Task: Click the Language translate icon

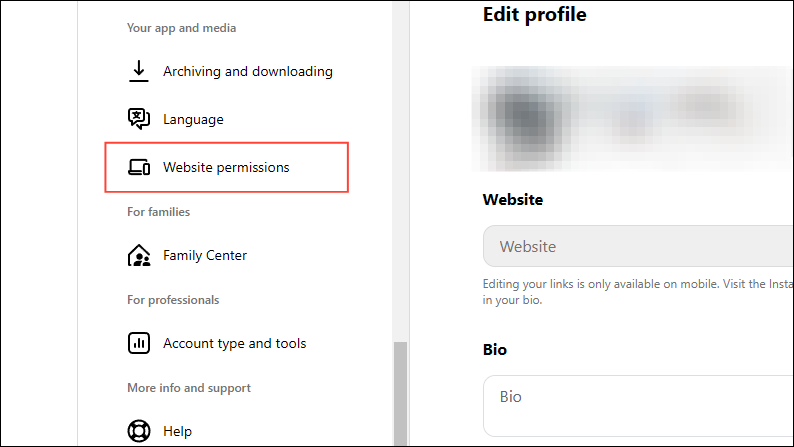Action: tap(139, 119)
